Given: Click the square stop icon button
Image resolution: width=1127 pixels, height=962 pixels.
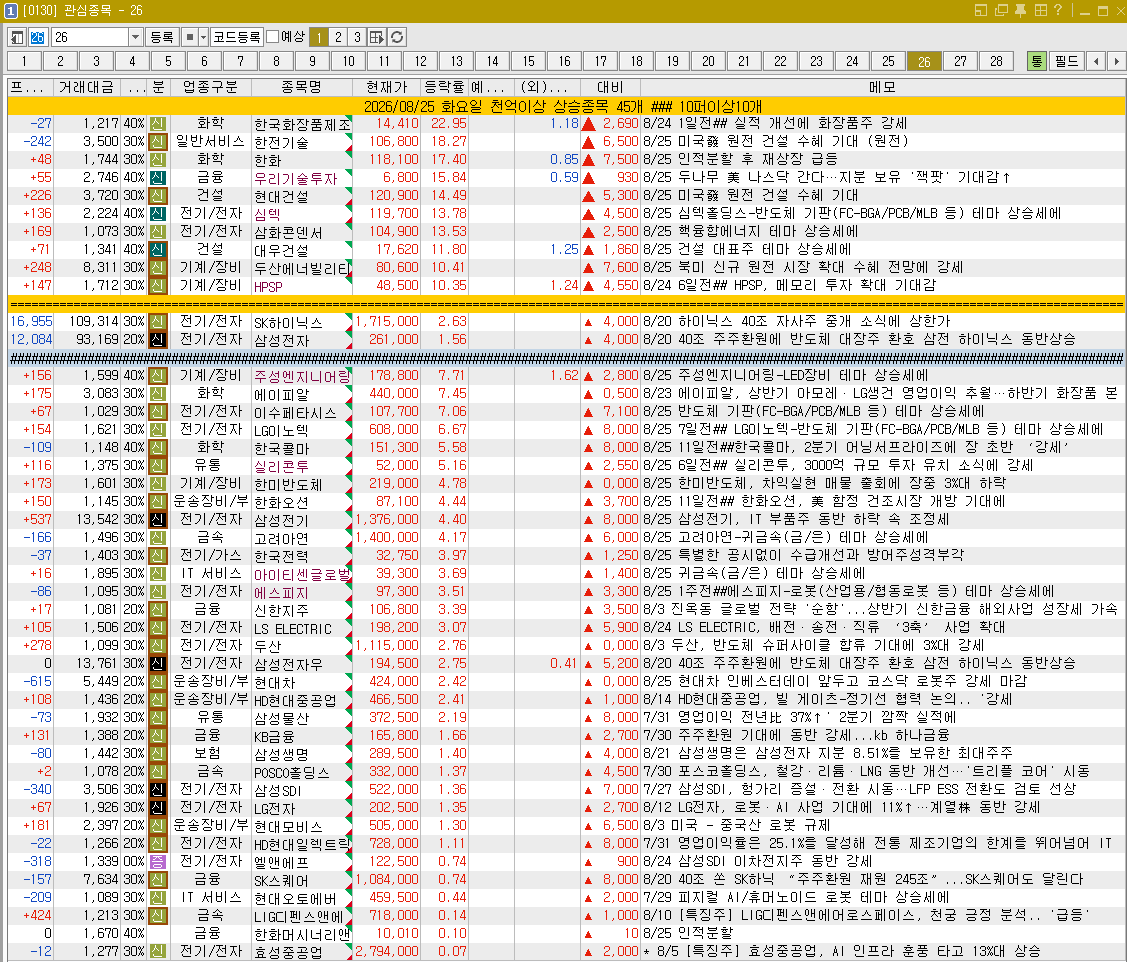Looking at the screenshot, I should click(189, 37).
